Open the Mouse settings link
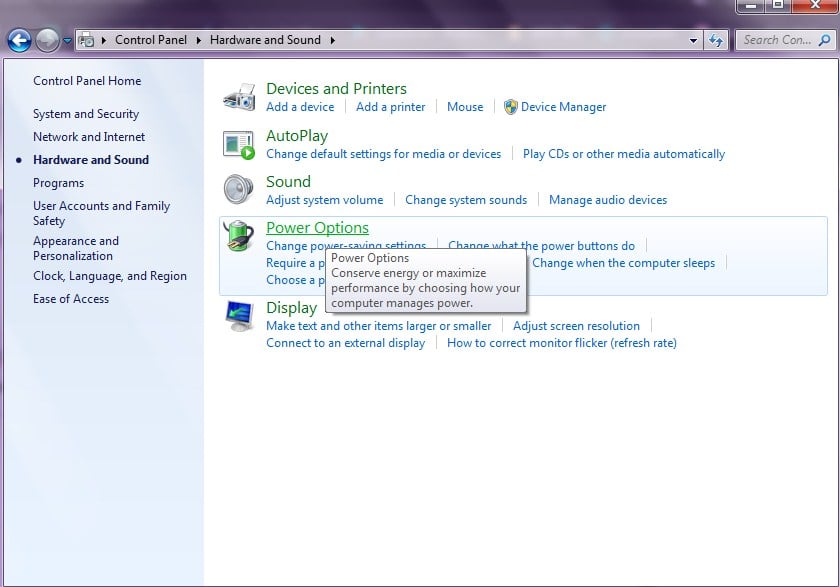The height and width of the screenshot is (587, 840). pos(465,107)
